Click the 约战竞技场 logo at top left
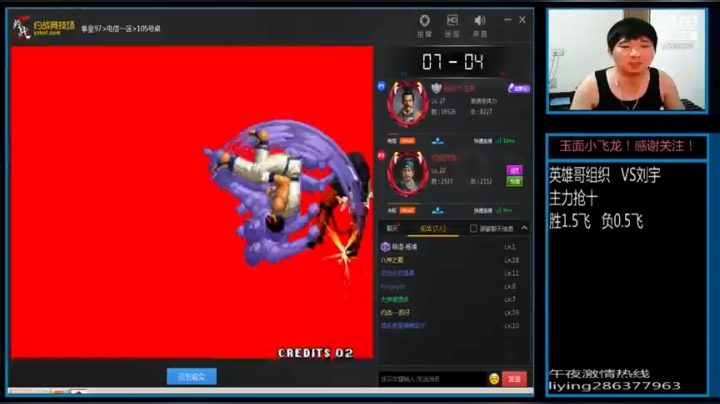Image resolution: width=720 pixels, height=404 pixels. point(44,28)
